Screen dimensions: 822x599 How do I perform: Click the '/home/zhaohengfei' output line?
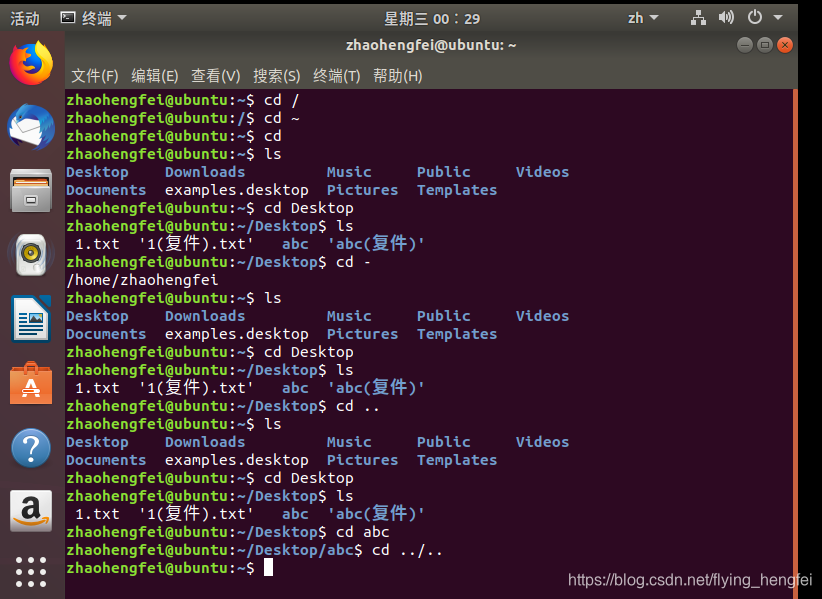pos(142,280)
